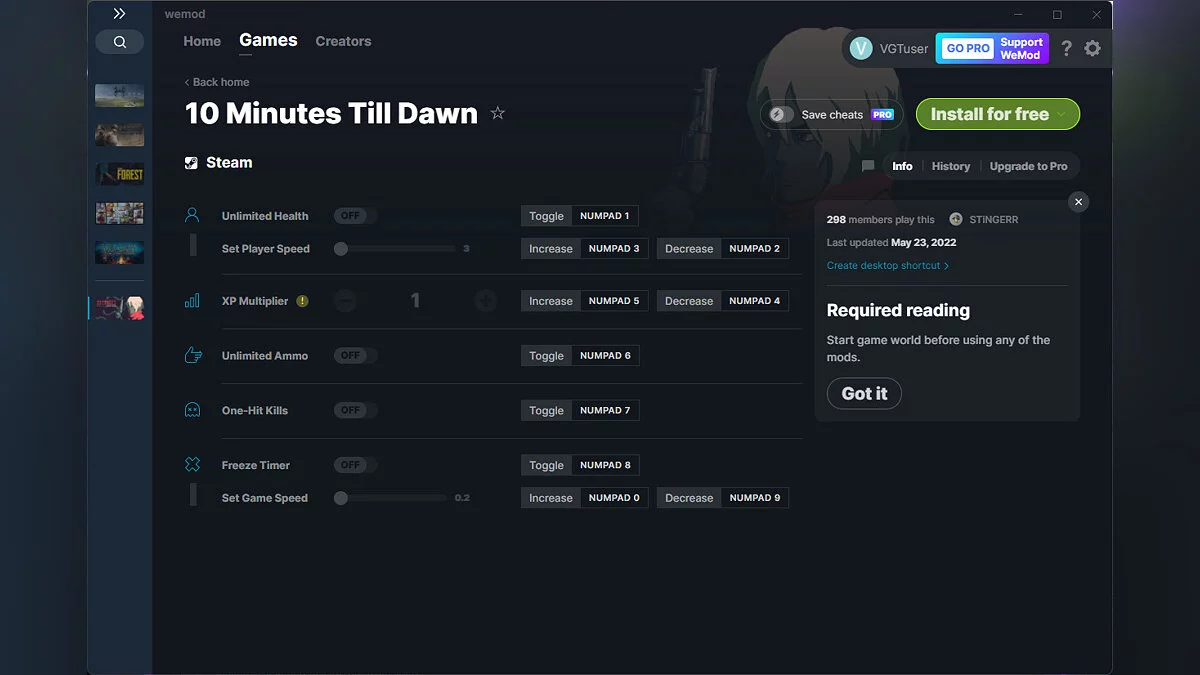Select the second game thumbnail in sidebar
This screenshot has height=675, width=1200.
[119, 135]
